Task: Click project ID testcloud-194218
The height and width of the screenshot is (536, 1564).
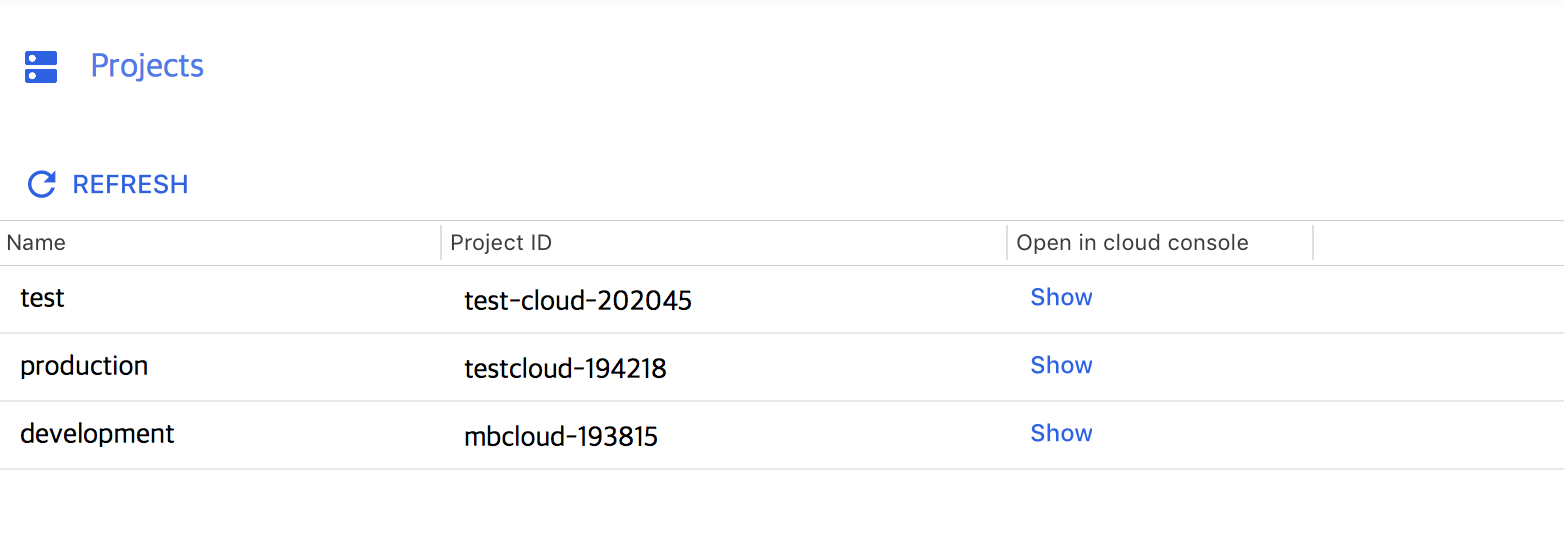Action: point(565,368)
